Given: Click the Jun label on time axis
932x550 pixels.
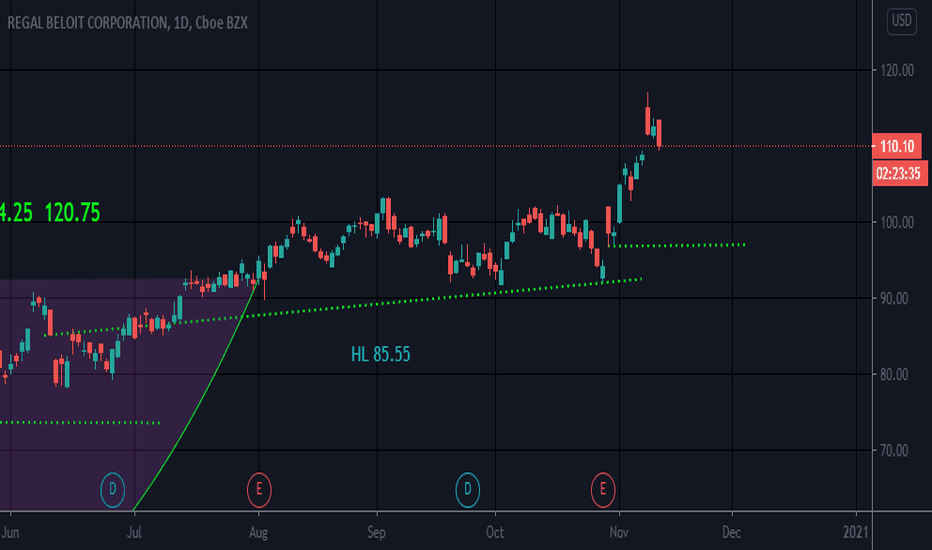Looking at the screenshot, I should (10, 532).
